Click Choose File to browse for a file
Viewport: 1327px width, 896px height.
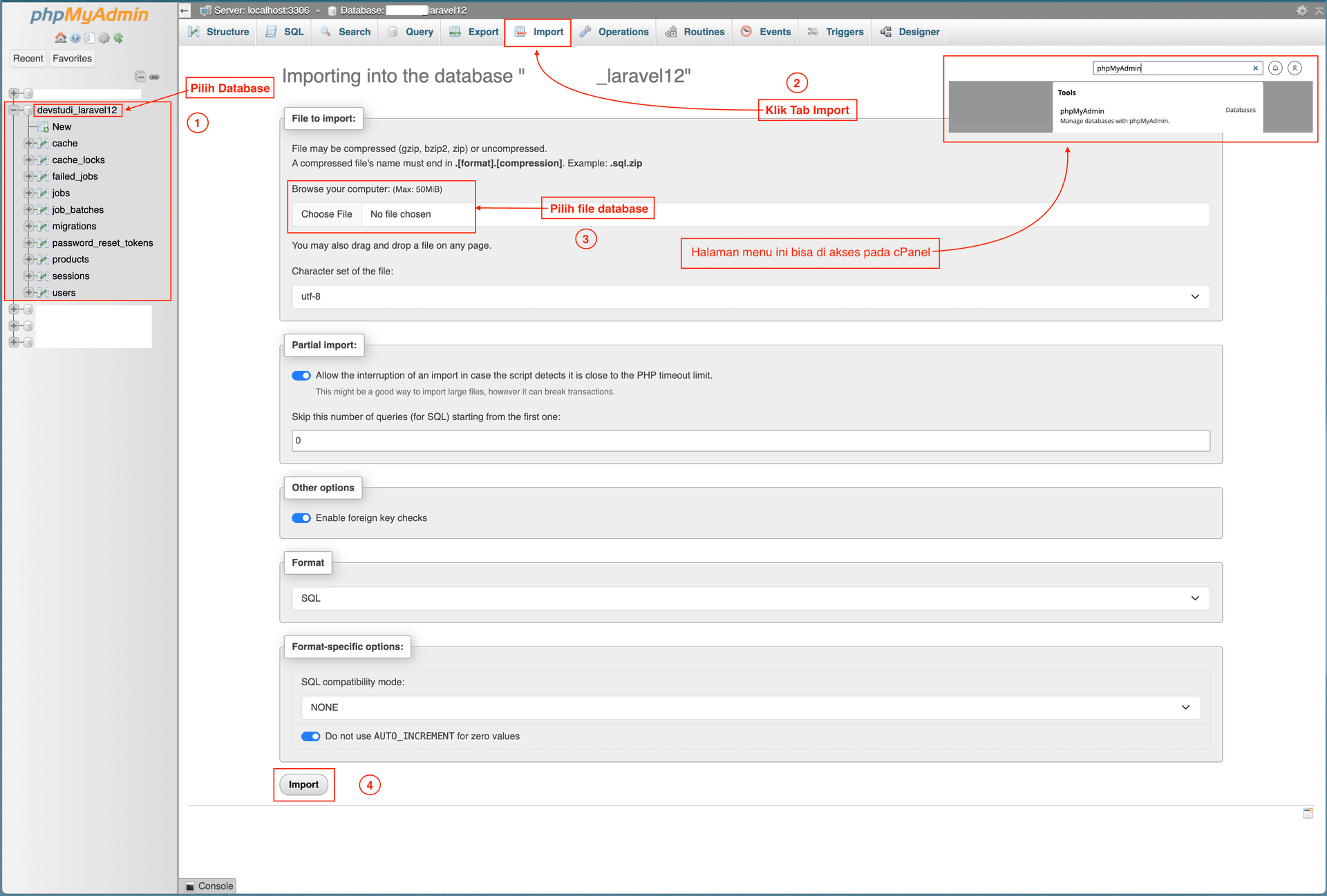point(326,214)
